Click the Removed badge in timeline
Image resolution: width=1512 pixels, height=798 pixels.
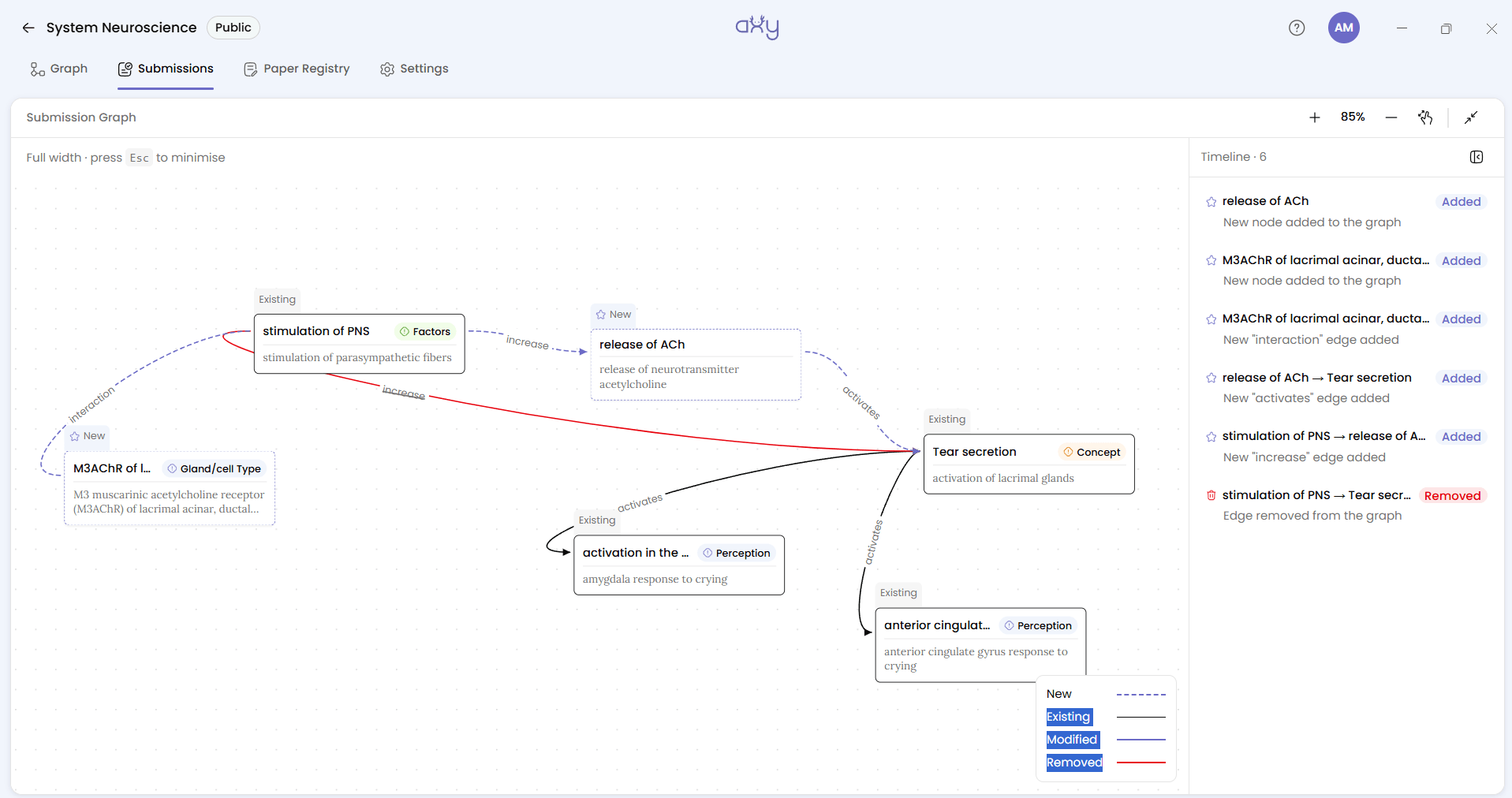click(1452, 496)
